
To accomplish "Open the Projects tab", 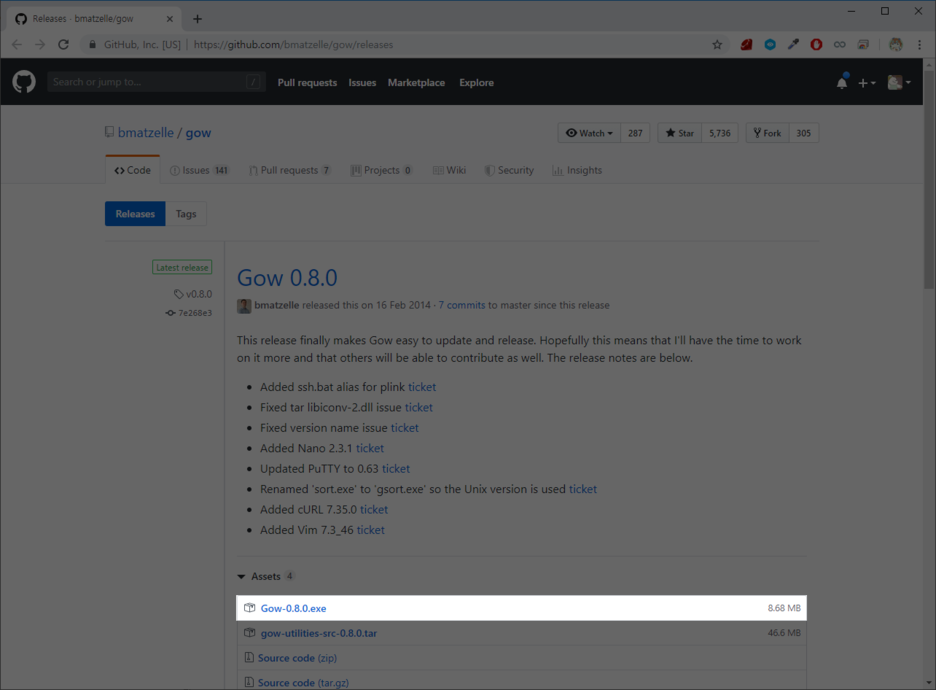I will pos(381,170).
